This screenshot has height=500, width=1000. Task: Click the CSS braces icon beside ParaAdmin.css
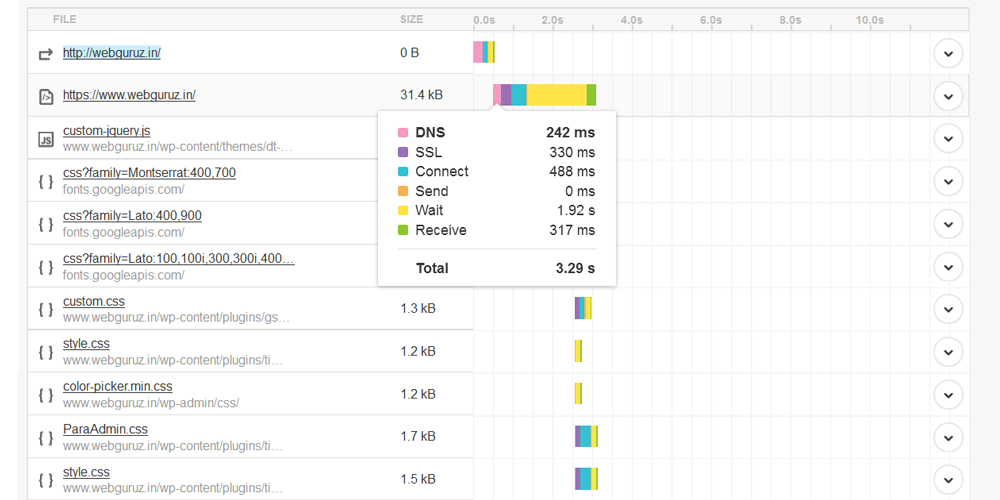(x=45, y=437)
